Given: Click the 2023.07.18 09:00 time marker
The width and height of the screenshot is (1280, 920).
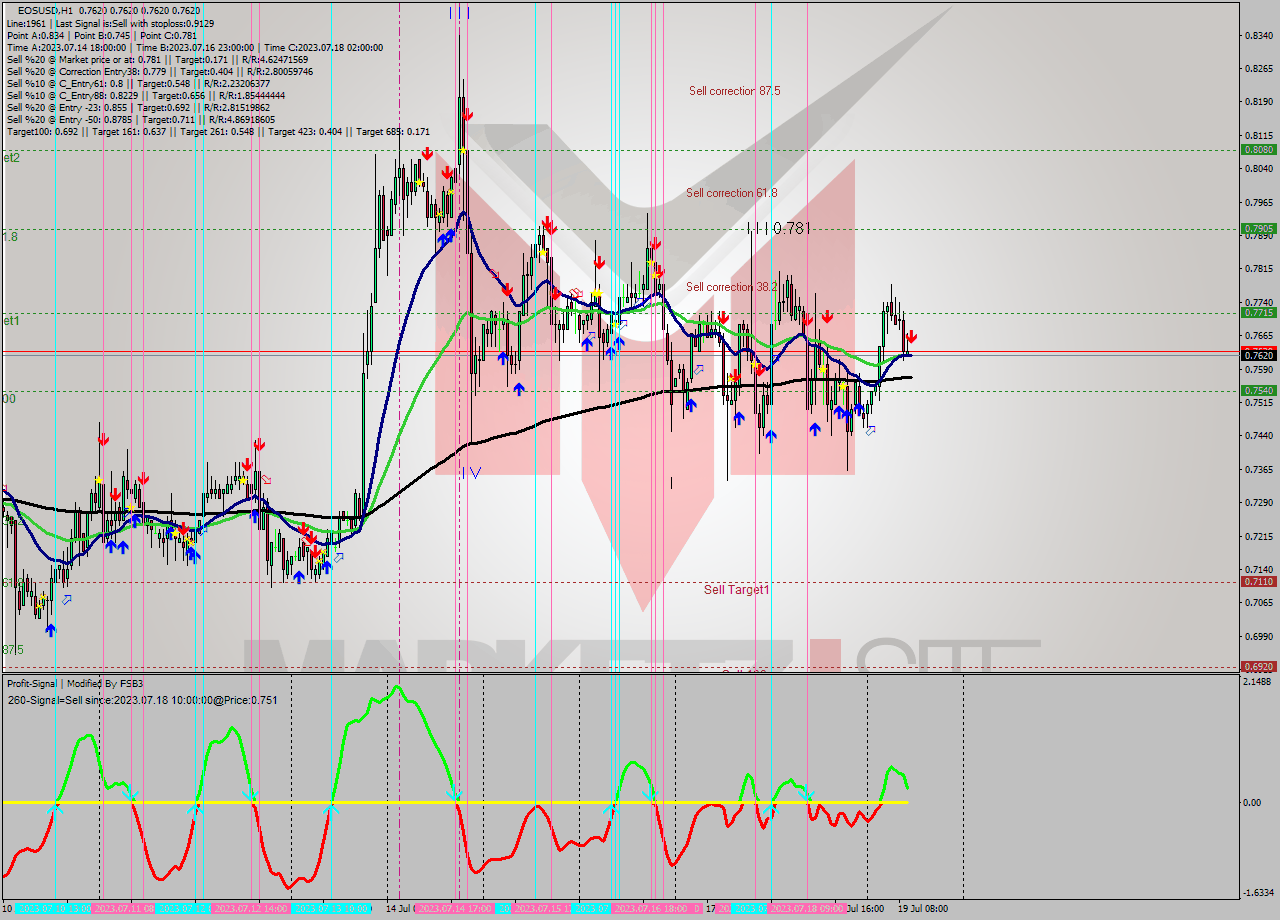Looking at the screenshot, I should tap(808, 909).
